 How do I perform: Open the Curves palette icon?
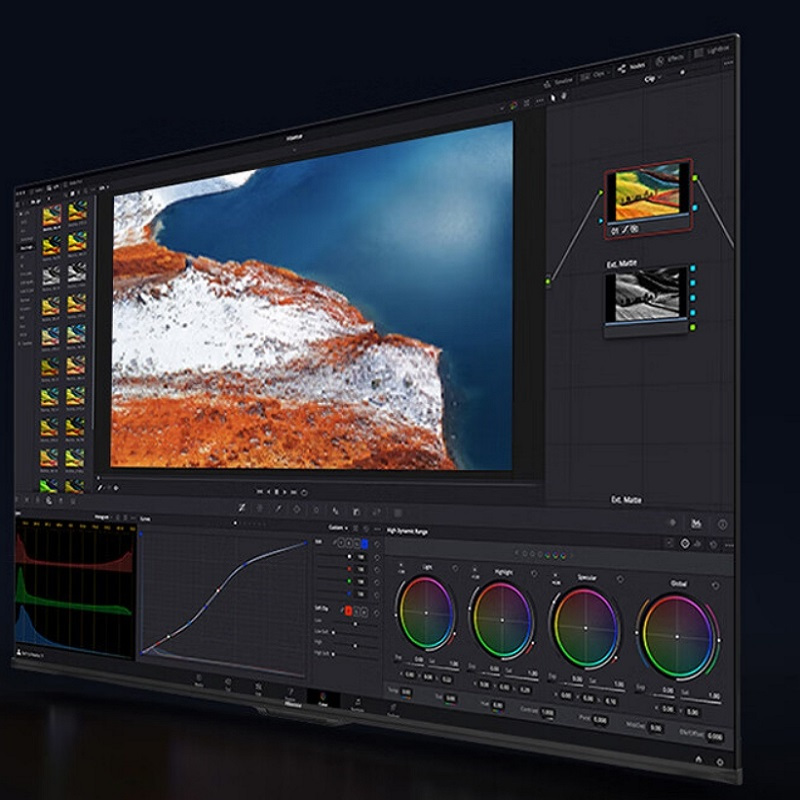242,508
